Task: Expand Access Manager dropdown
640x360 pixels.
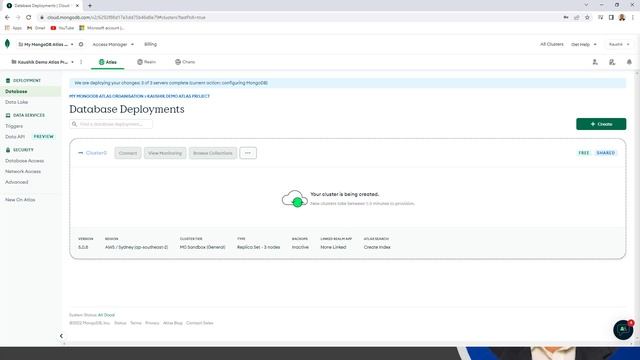Action: pyautogui.click(x=113, y=44)
